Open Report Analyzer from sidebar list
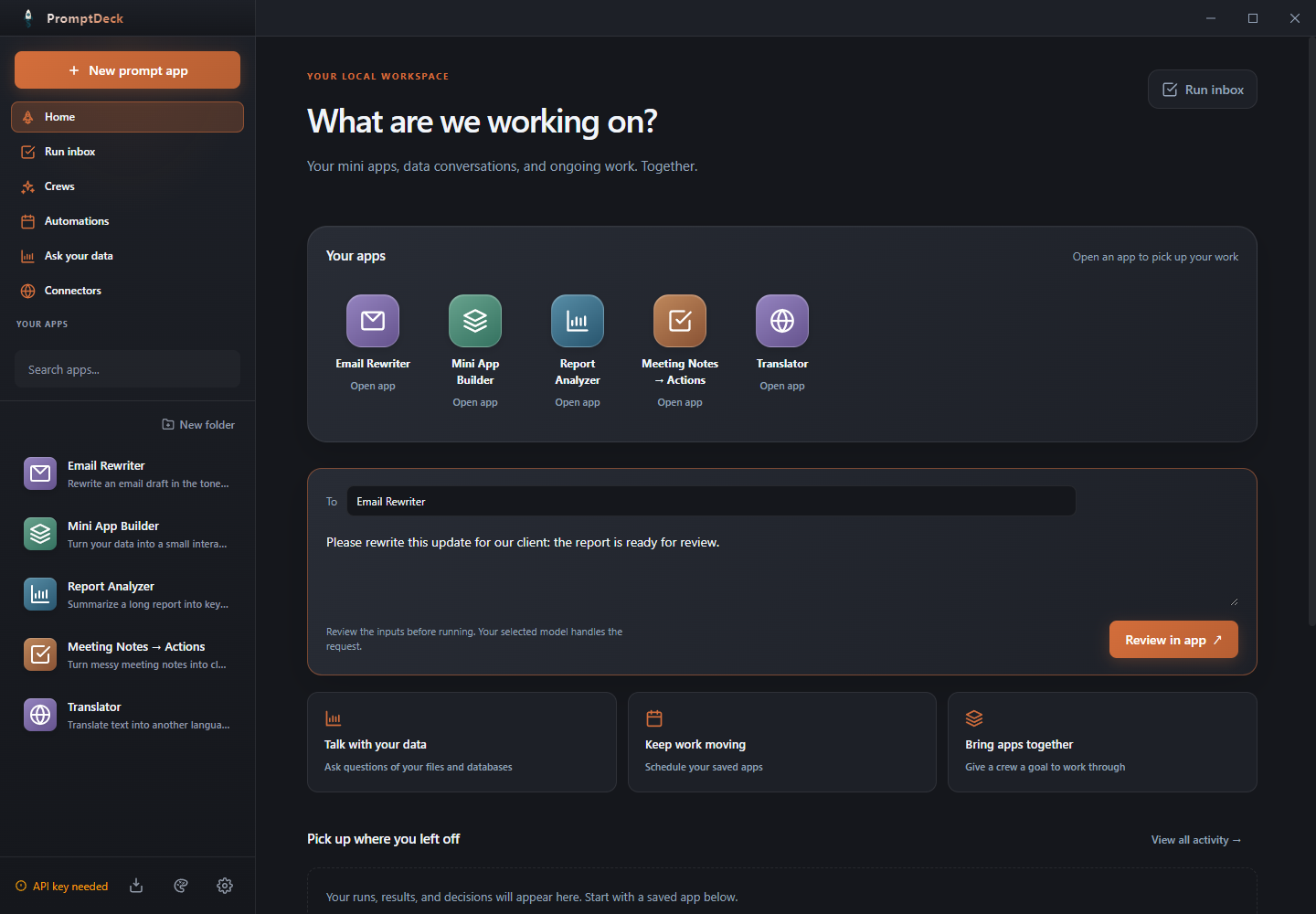 coord(127,595)
